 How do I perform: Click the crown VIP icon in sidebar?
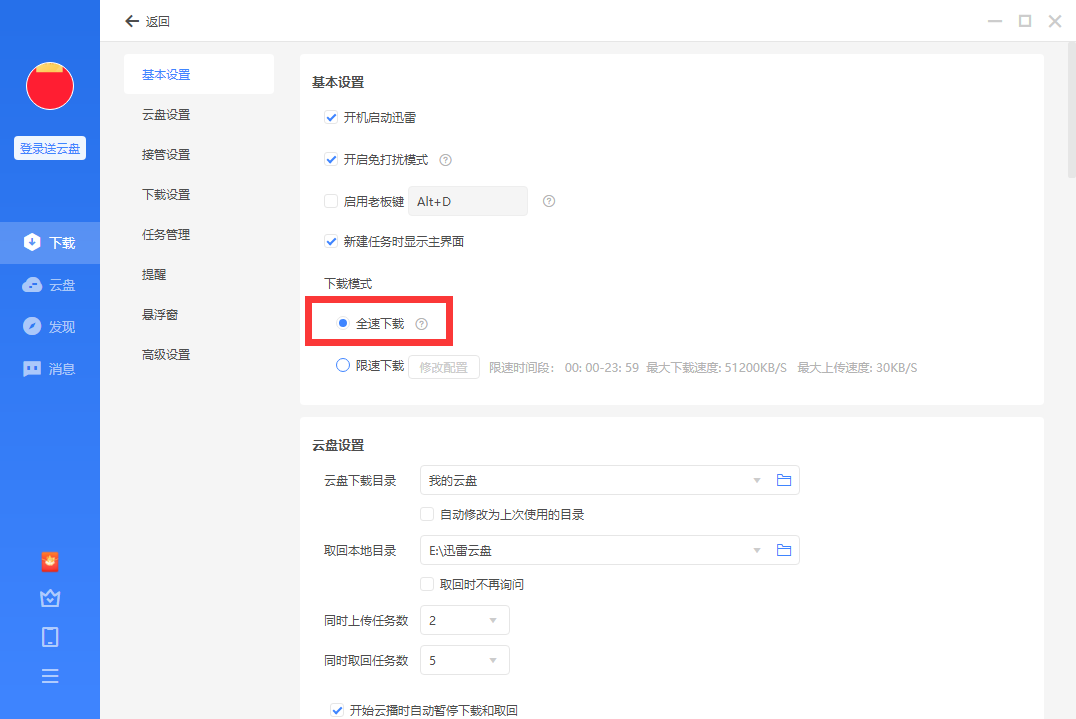coord(50,598)
